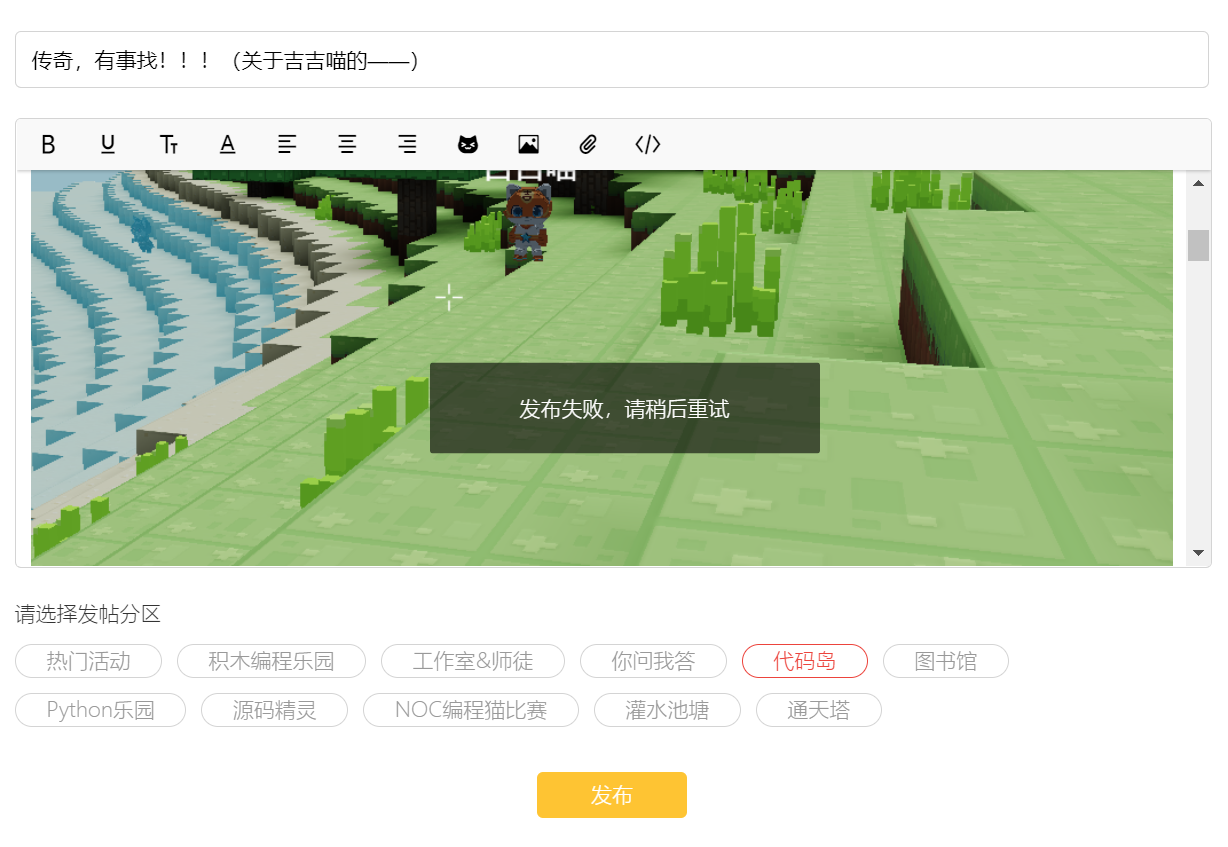Viewport: 1228px width, 847px height.
Task: Insert an image into the post
Action: [x=528, y=144]
